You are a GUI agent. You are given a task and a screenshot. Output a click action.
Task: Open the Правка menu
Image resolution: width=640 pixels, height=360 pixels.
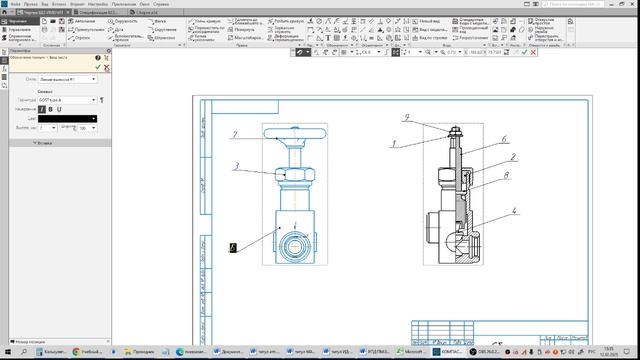pos(31,4)
